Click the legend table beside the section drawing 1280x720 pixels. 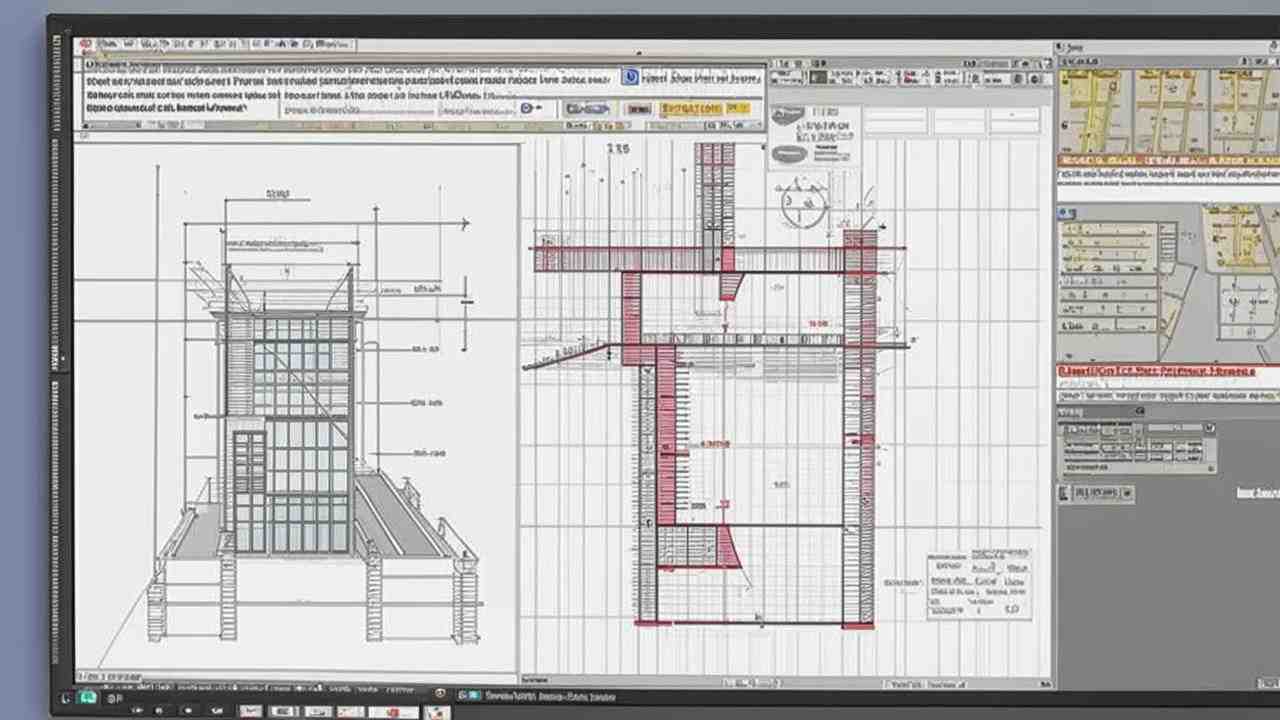(x=977, y=583)
